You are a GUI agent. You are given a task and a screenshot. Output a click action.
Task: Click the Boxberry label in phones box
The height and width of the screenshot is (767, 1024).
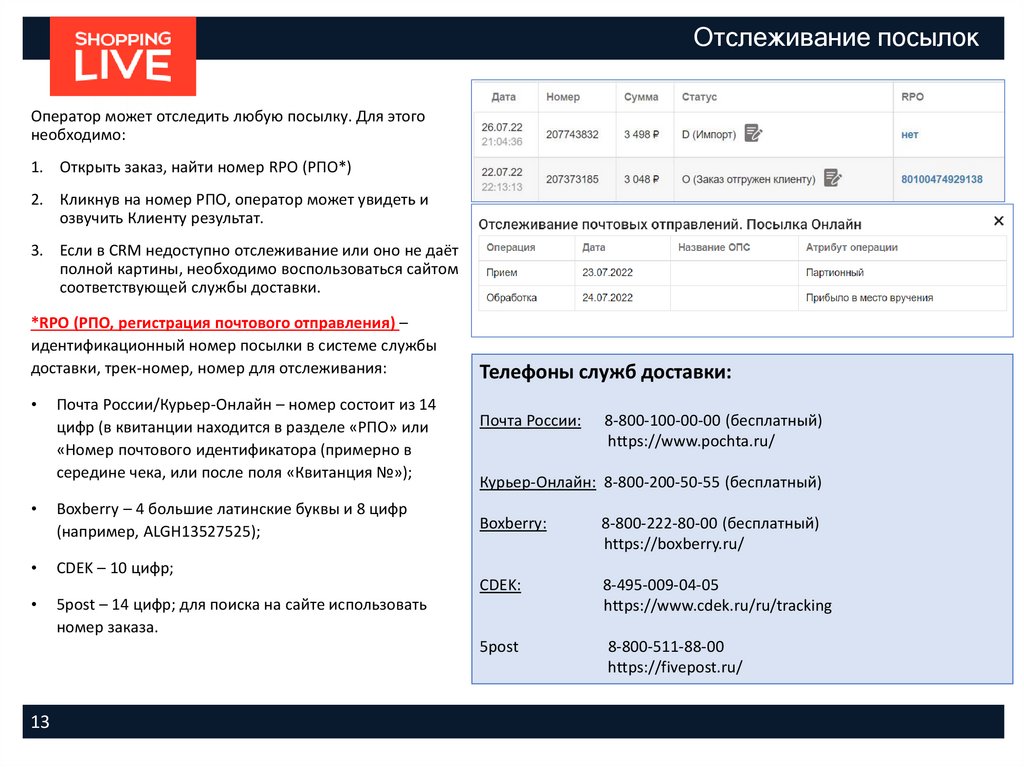(x=513, y=524)
